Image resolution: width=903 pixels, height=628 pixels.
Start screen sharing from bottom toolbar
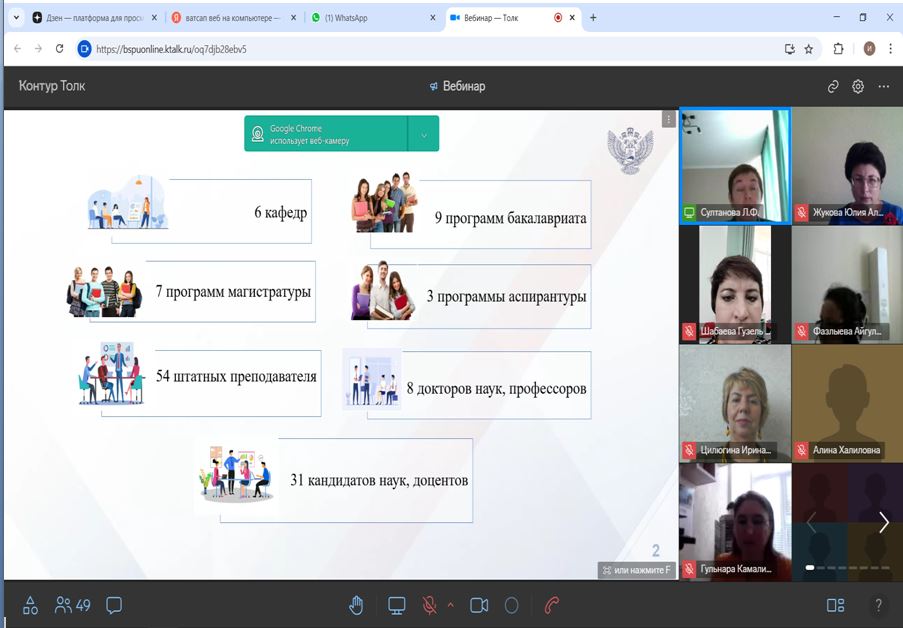(397, 605)
